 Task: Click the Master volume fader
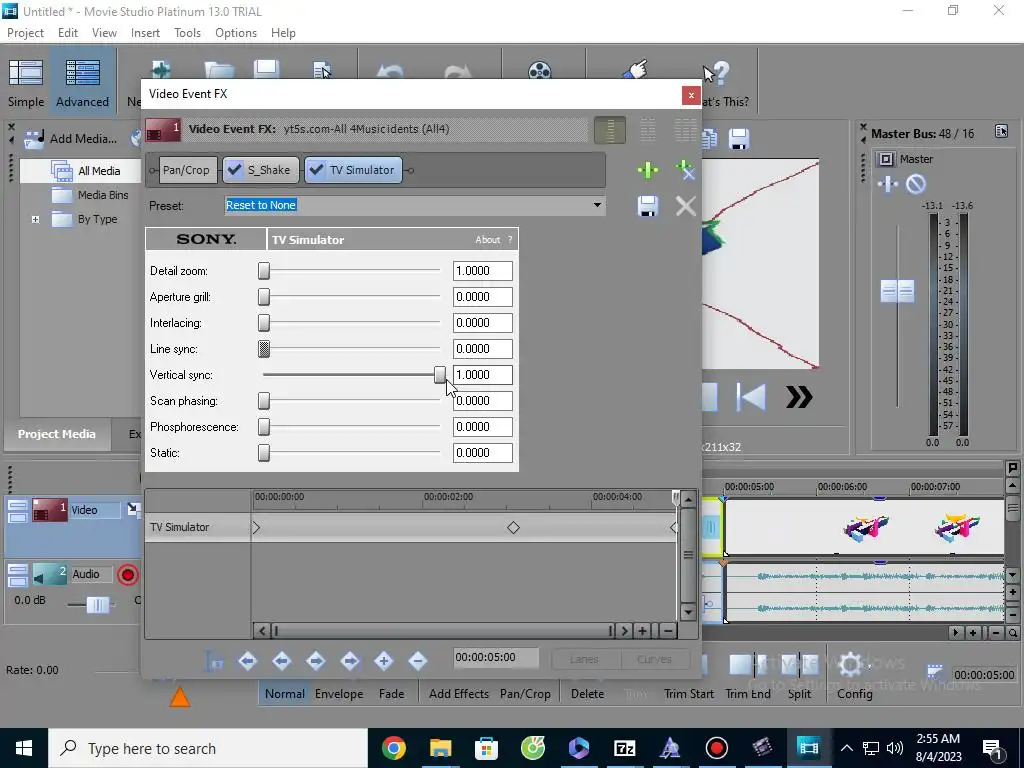click(897, 291)
